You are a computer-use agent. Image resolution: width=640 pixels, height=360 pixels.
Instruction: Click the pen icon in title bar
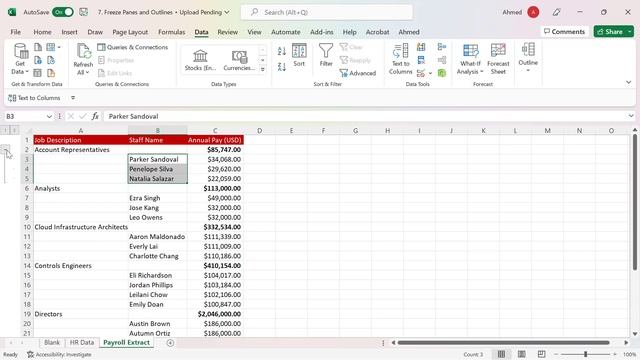556,12
